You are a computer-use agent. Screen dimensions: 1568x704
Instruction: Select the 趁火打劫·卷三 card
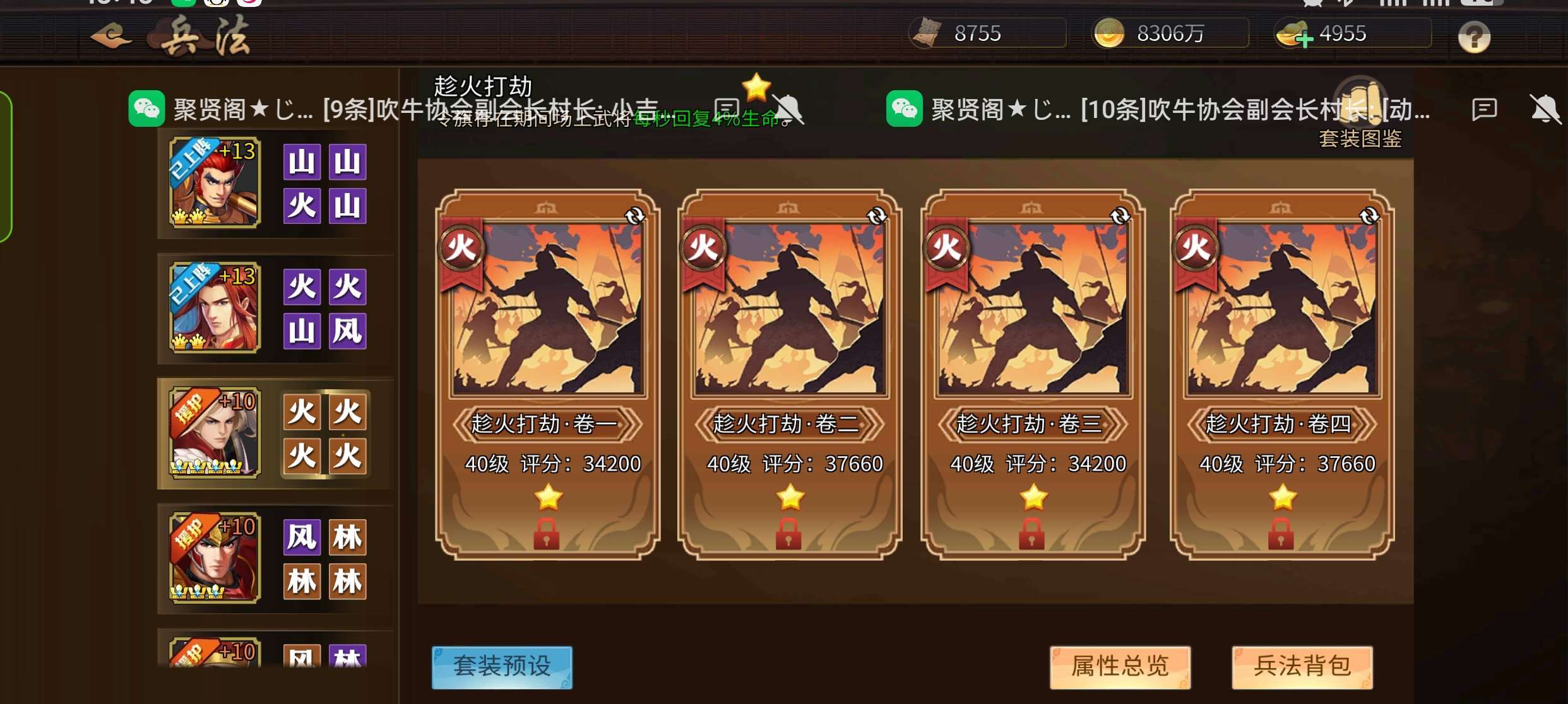[x=1032, y=374]
